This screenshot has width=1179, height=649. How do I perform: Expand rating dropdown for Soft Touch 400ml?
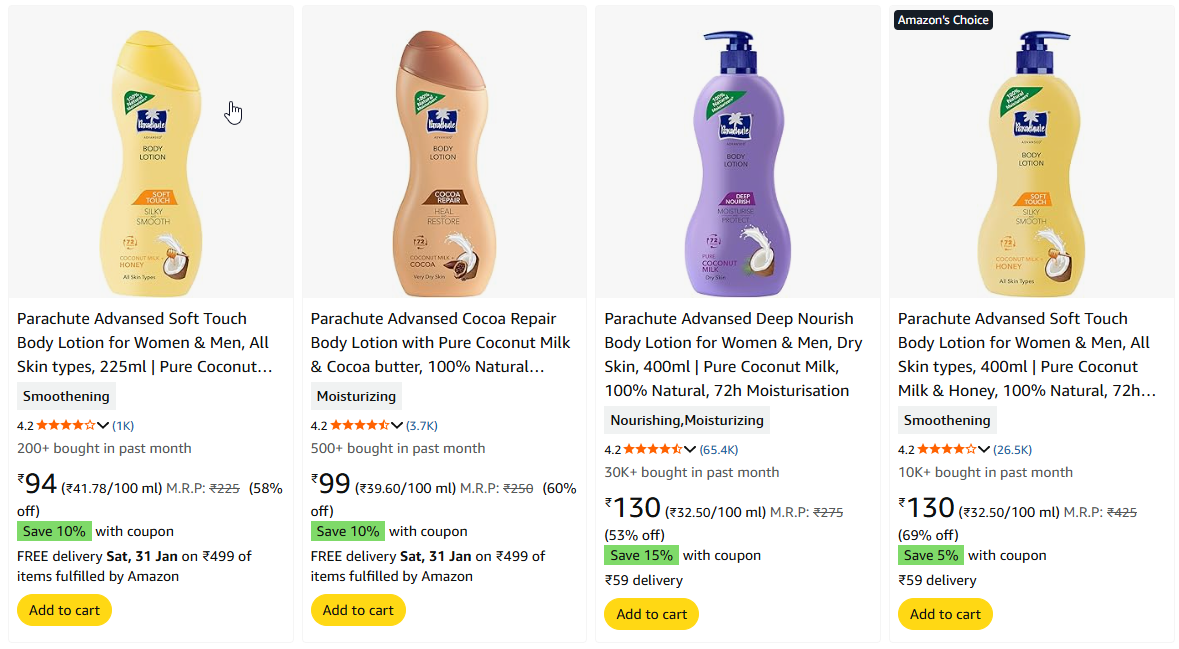point(984,449)
